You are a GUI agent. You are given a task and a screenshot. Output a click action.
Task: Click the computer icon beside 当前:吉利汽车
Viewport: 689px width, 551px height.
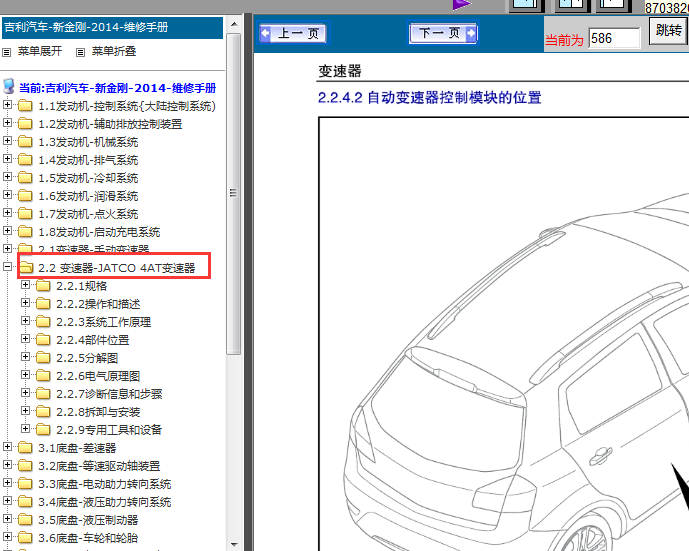9,87
